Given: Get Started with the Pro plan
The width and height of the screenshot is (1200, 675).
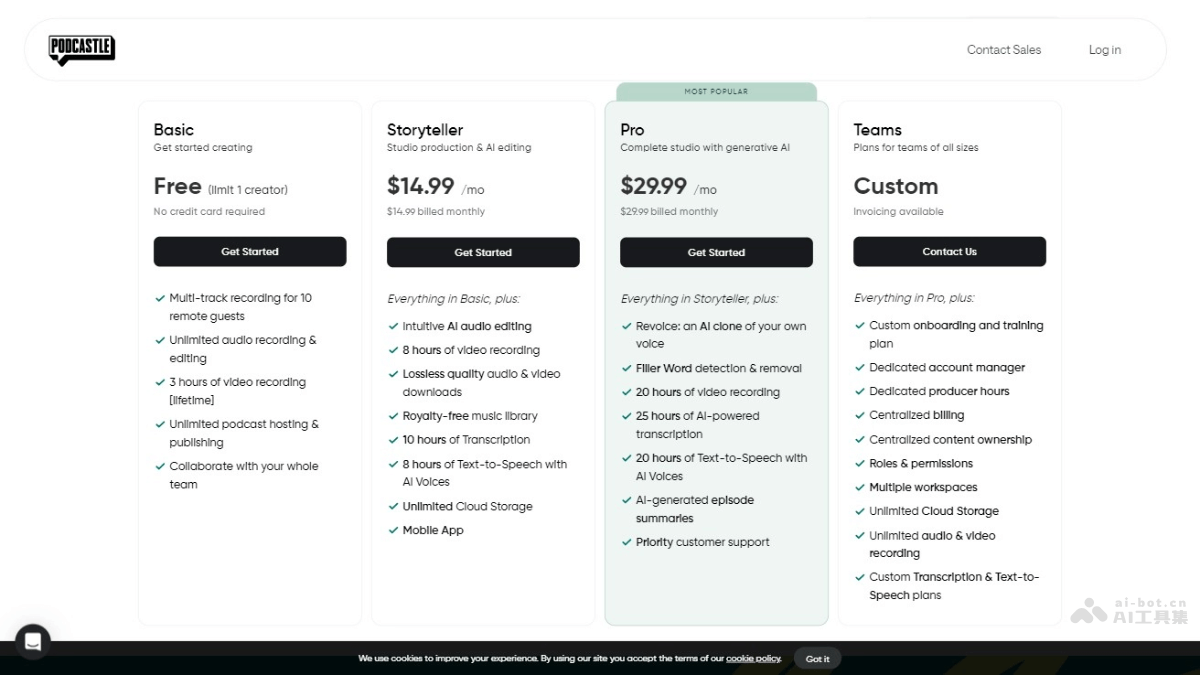Looking at the screenshot, I should click(x=716, y=252).
